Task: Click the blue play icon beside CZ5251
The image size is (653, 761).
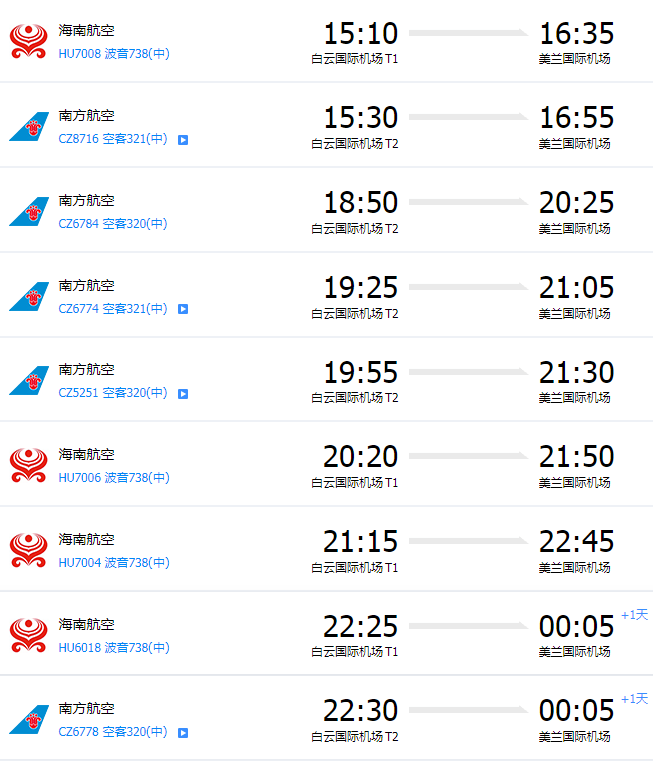Action: pyautogui.click(x=183, y=394)
